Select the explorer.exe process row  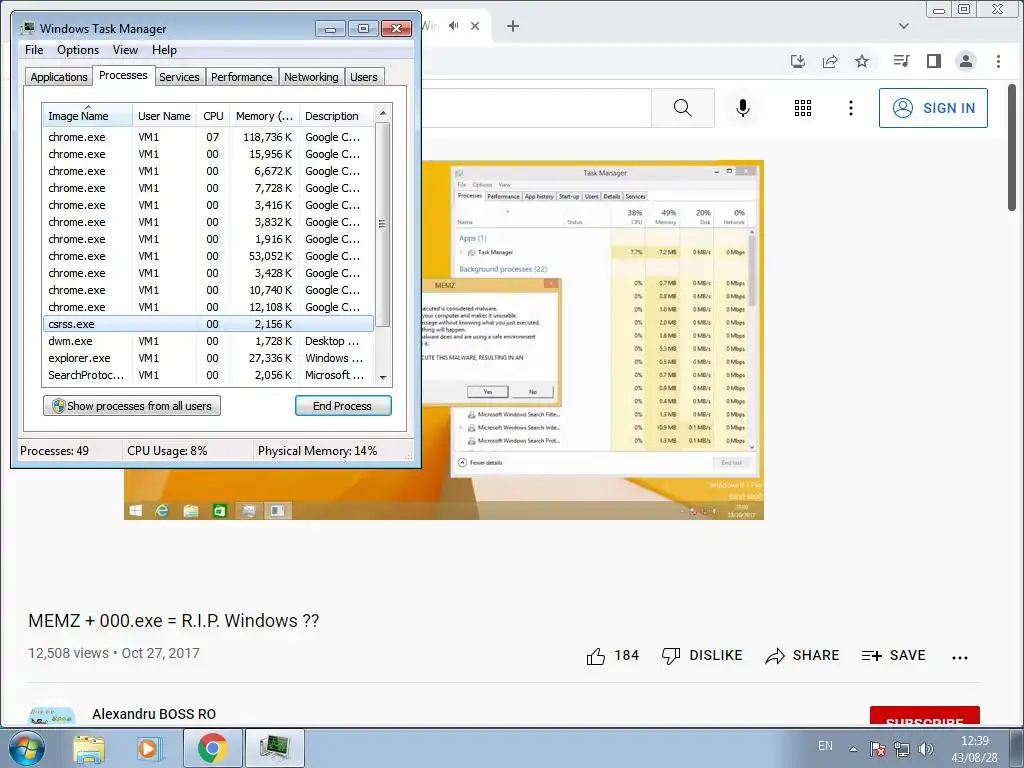coord(208,358)
